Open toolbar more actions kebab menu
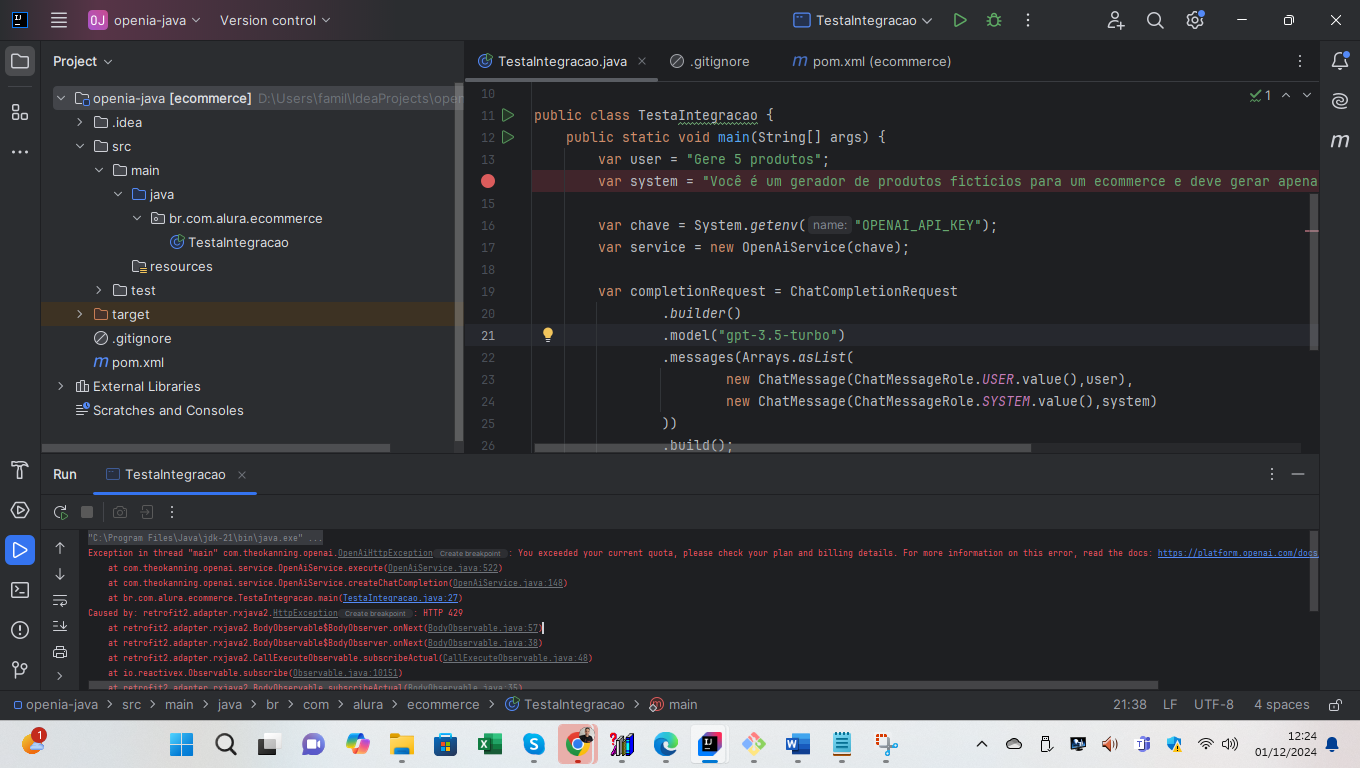The image size is (1360, 768). (1027, 20)
